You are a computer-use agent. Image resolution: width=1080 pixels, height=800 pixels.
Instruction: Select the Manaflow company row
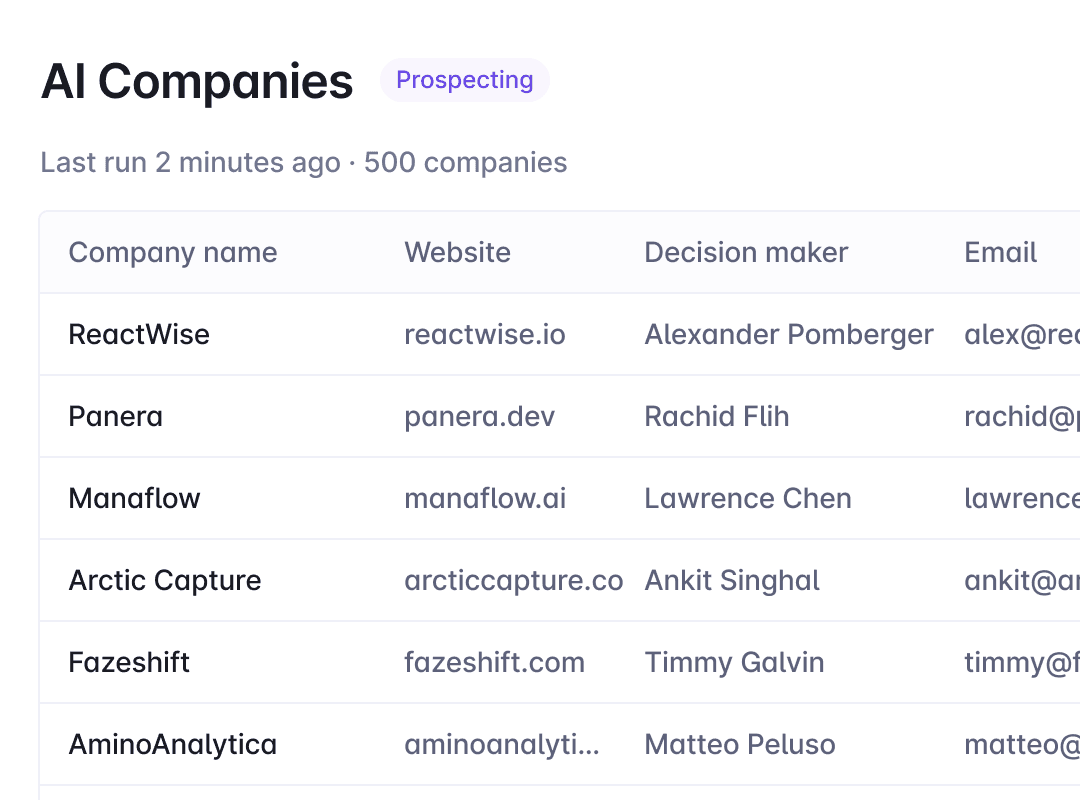(x=134, y=498)
